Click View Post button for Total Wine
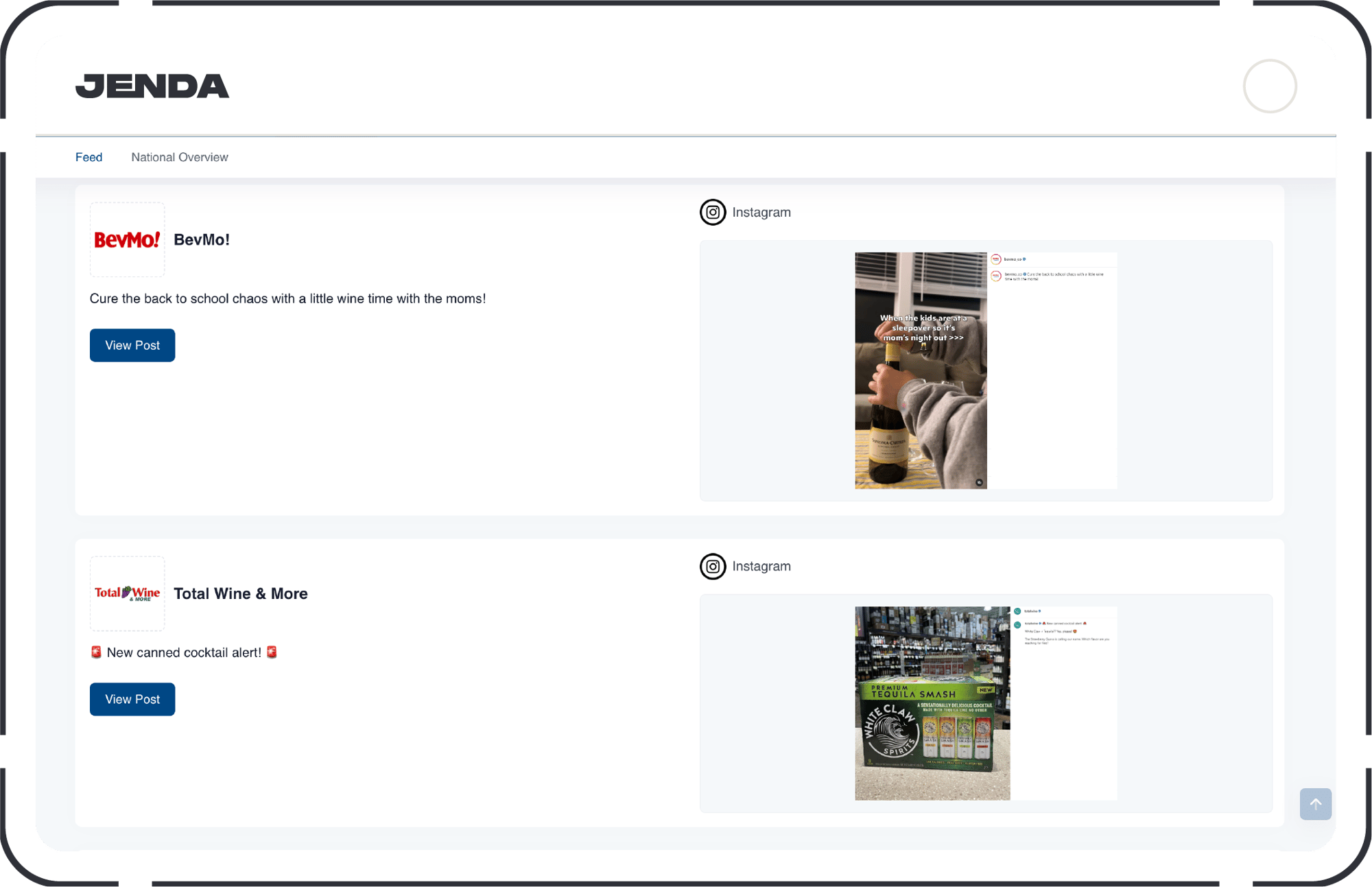 132,699
